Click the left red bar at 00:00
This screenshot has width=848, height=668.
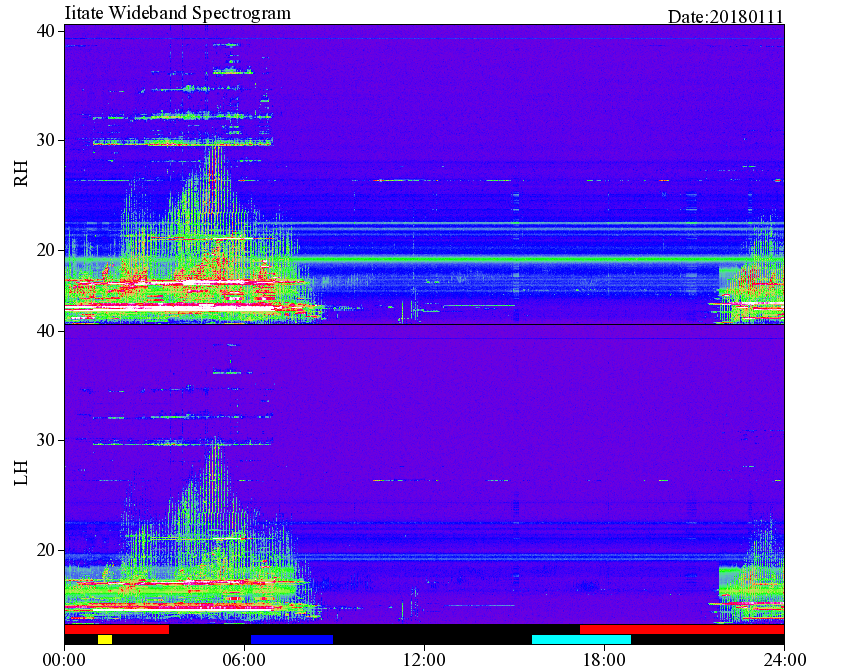(x=117, y=630)
